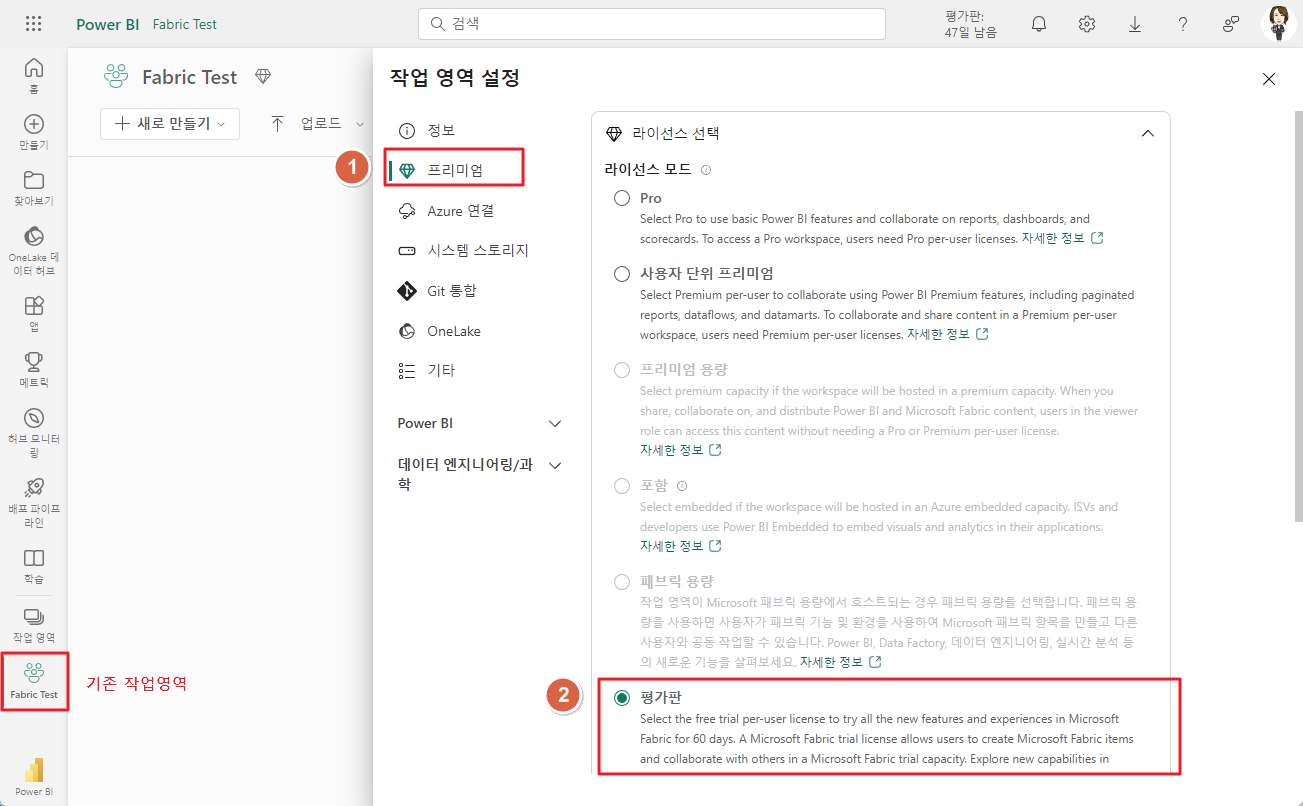The height and width of the screenshot is (806, 1303).
Task: Open Deployment pipelines (배포 파이프라인) icon
Action: coord(34,502)
